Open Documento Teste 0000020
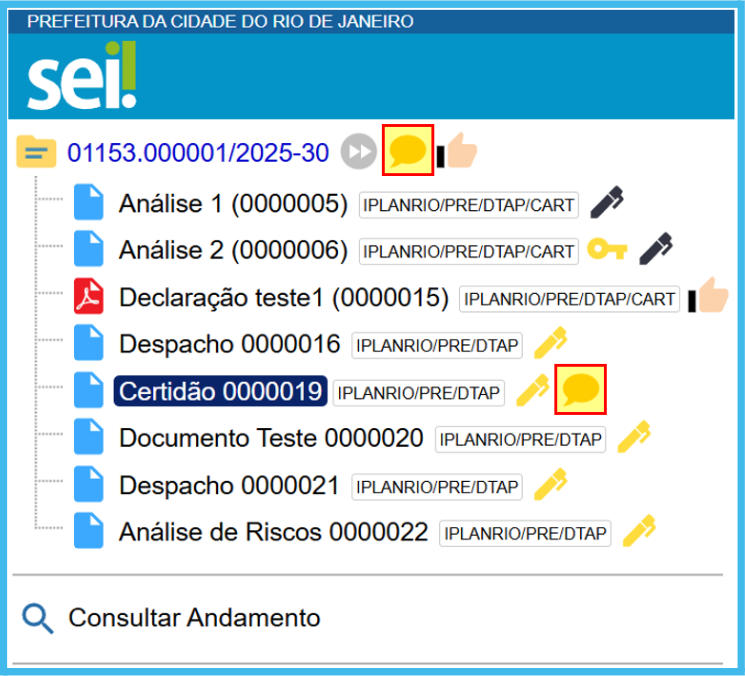The image size is (745, 676). pyautogui.click(x=271, y=438)
